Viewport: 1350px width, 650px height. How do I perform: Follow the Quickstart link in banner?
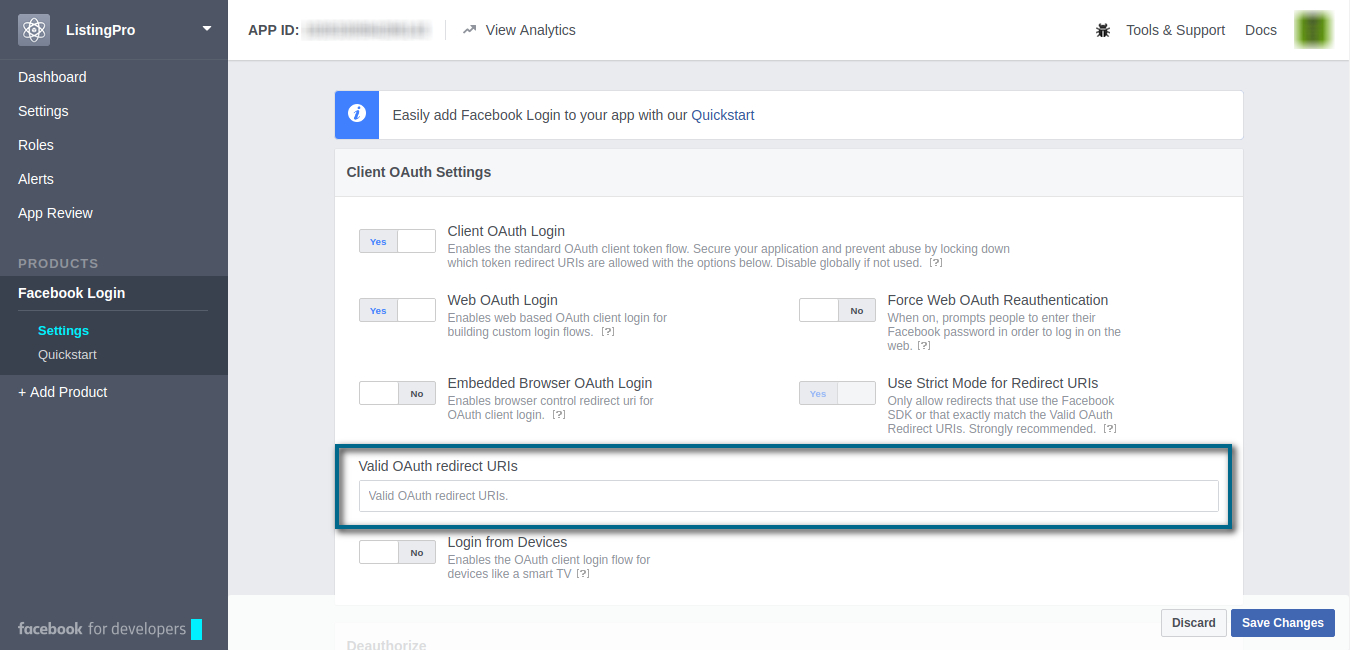coord(723,115)
